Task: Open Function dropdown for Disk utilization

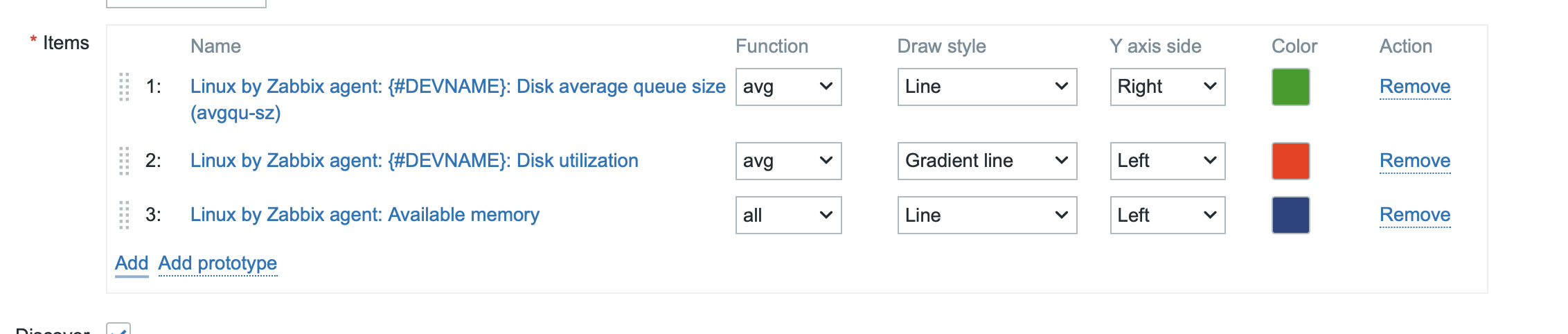Action: [788, 161]
